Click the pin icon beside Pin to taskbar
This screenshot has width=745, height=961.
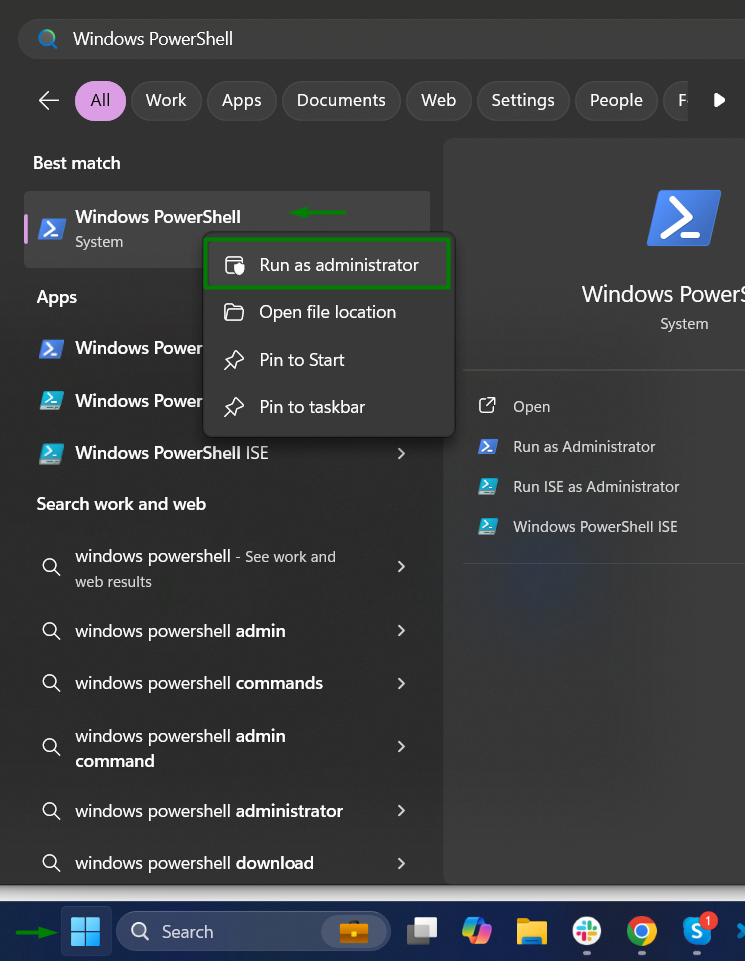pos(233,407)
